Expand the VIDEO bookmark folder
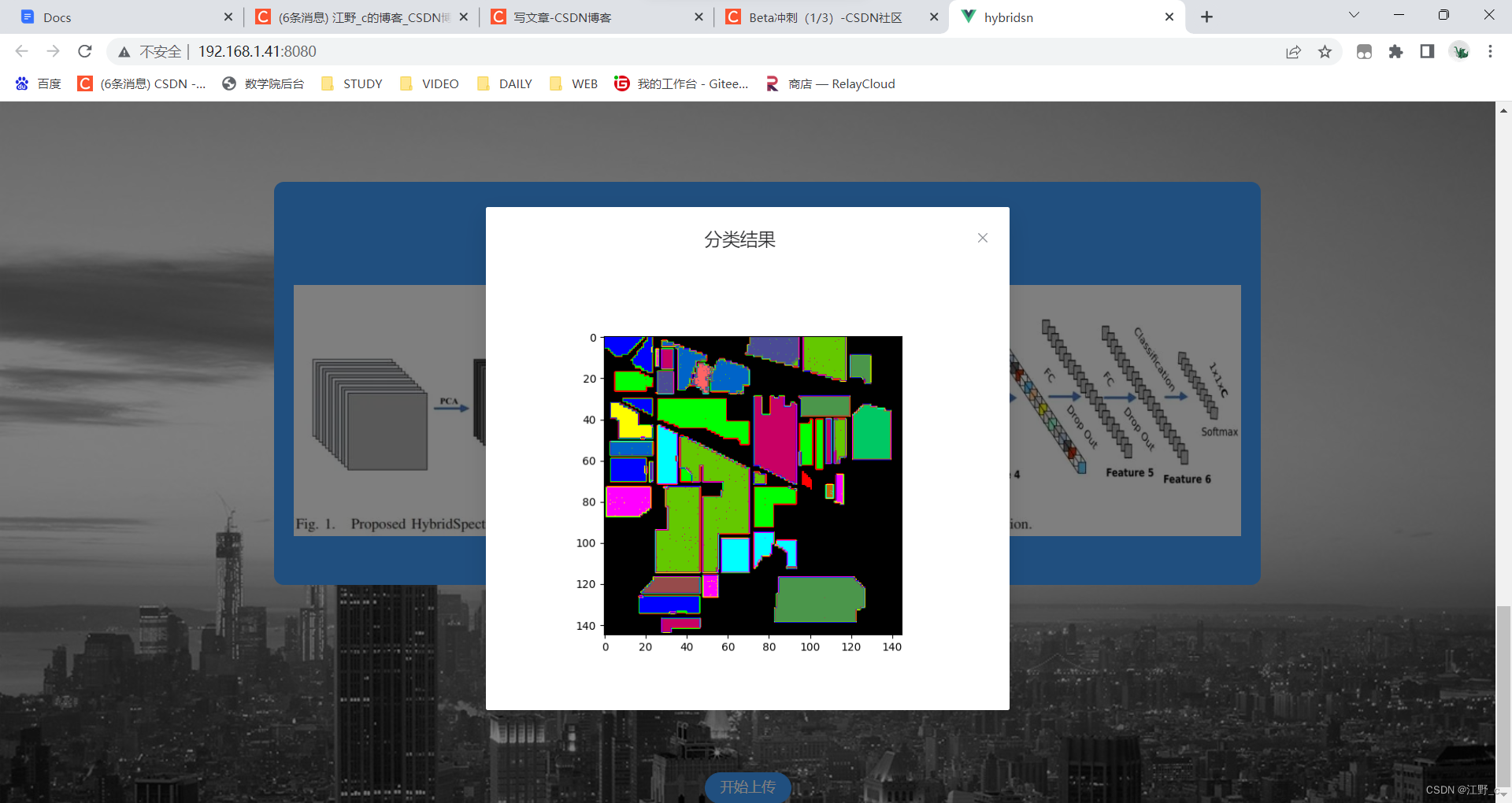The height and width of the screenshot is (803, 1512). click(x=429, y=83)
